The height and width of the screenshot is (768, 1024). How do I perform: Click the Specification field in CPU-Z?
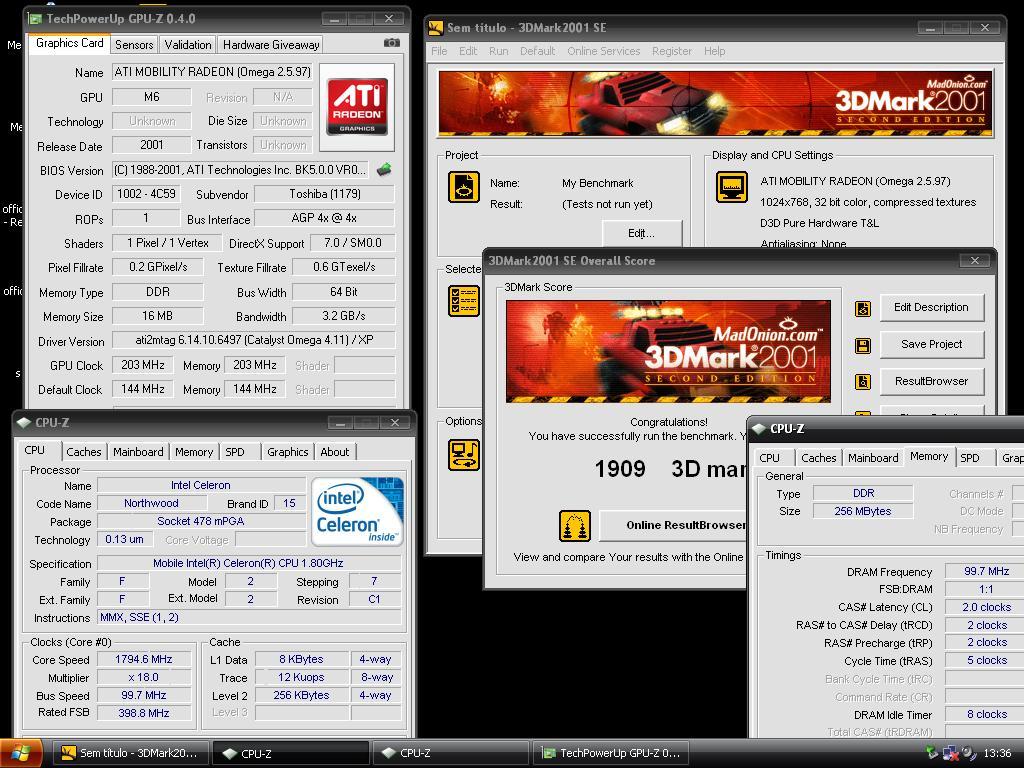coord(249,563)
